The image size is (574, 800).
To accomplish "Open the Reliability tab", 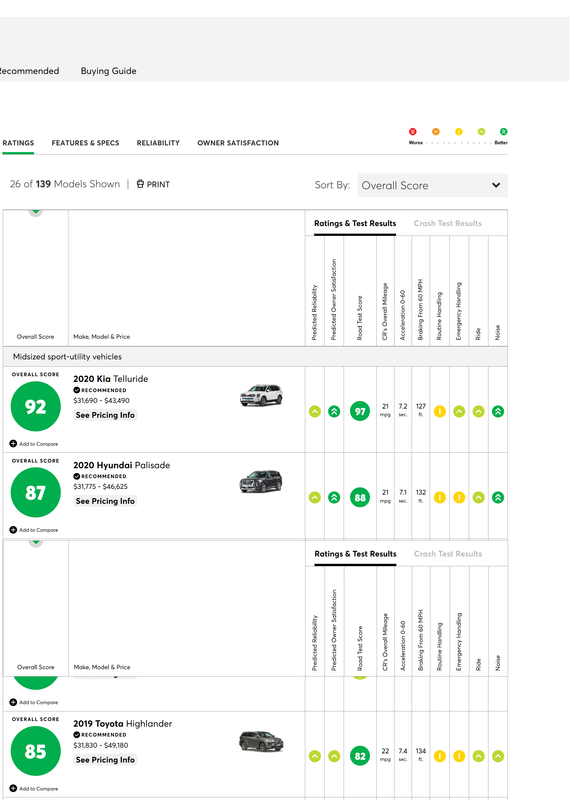I will tap(158, 143).
